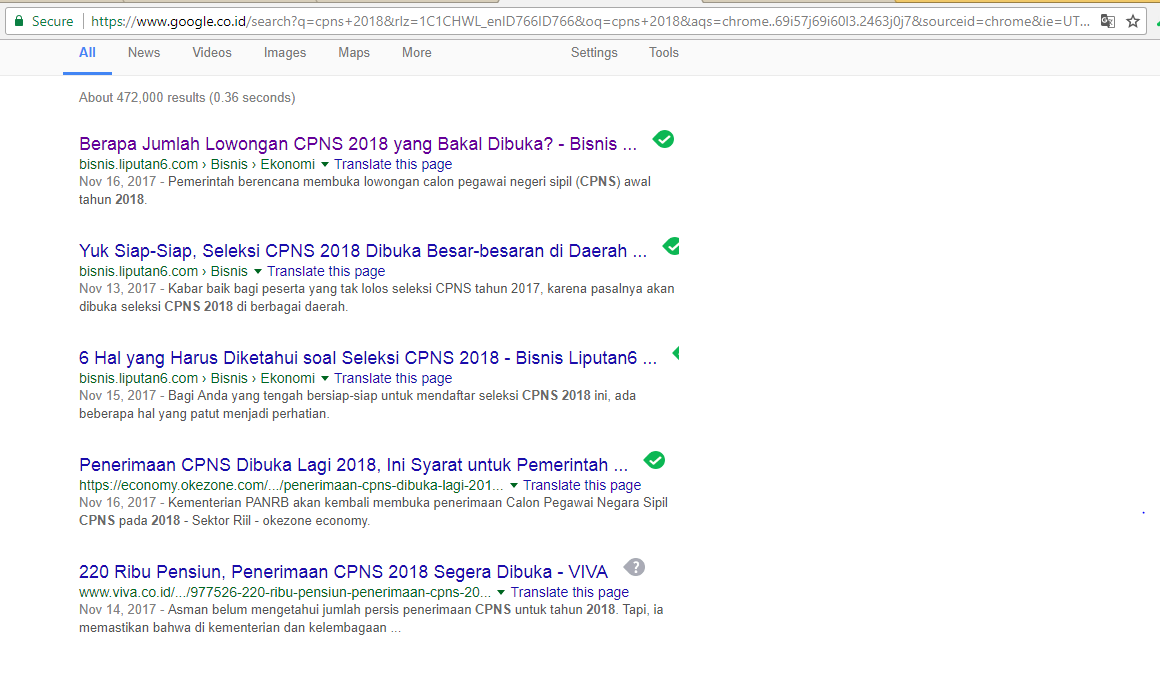Click the Nov 14, 2017 Asman belum mengetahui snippet

pyautogui.click(x=371, y=619)
